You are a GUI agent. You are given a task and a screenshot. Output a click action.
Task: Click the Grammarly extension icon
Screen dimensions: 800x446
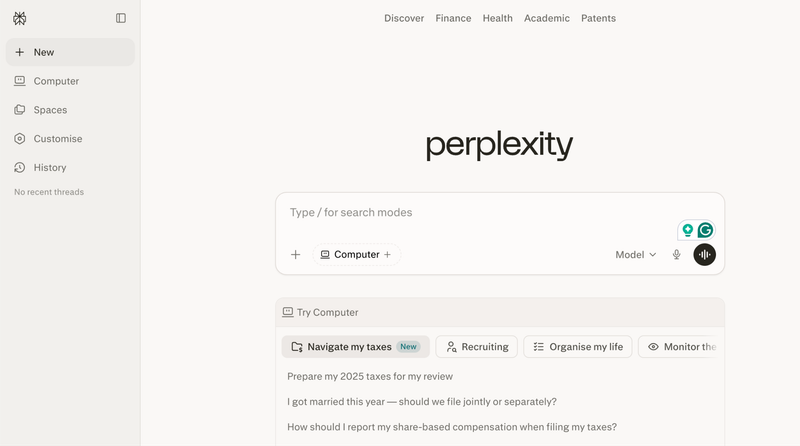pos(705,230)
